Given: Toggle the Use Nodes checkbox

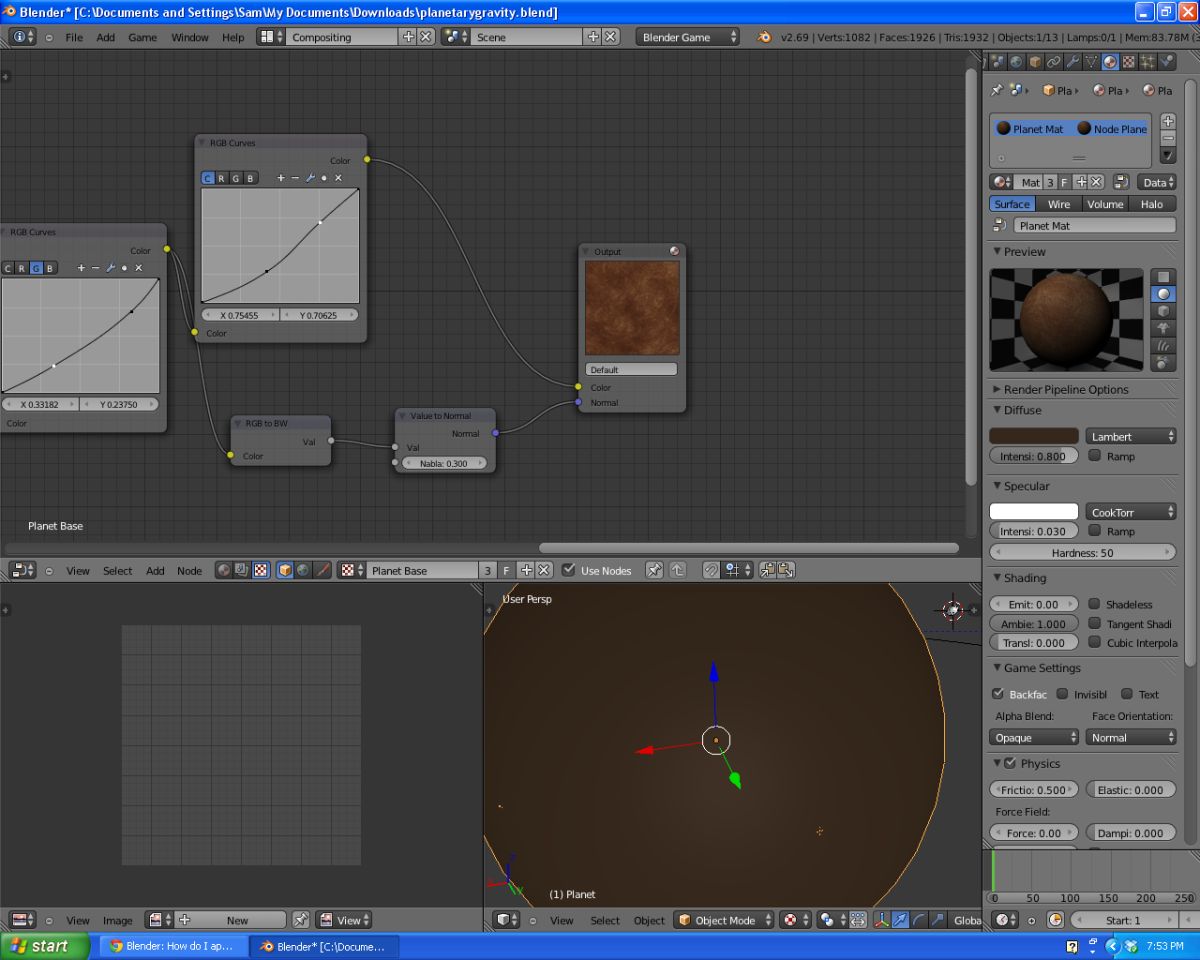Looking at the screenshot, I should point(569,570).
